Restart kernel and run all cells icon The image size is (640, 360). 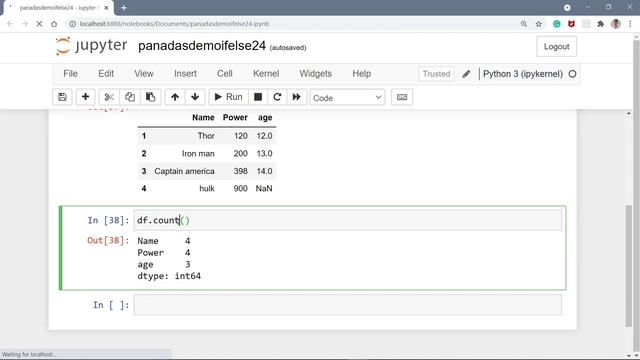pos(297,97)
